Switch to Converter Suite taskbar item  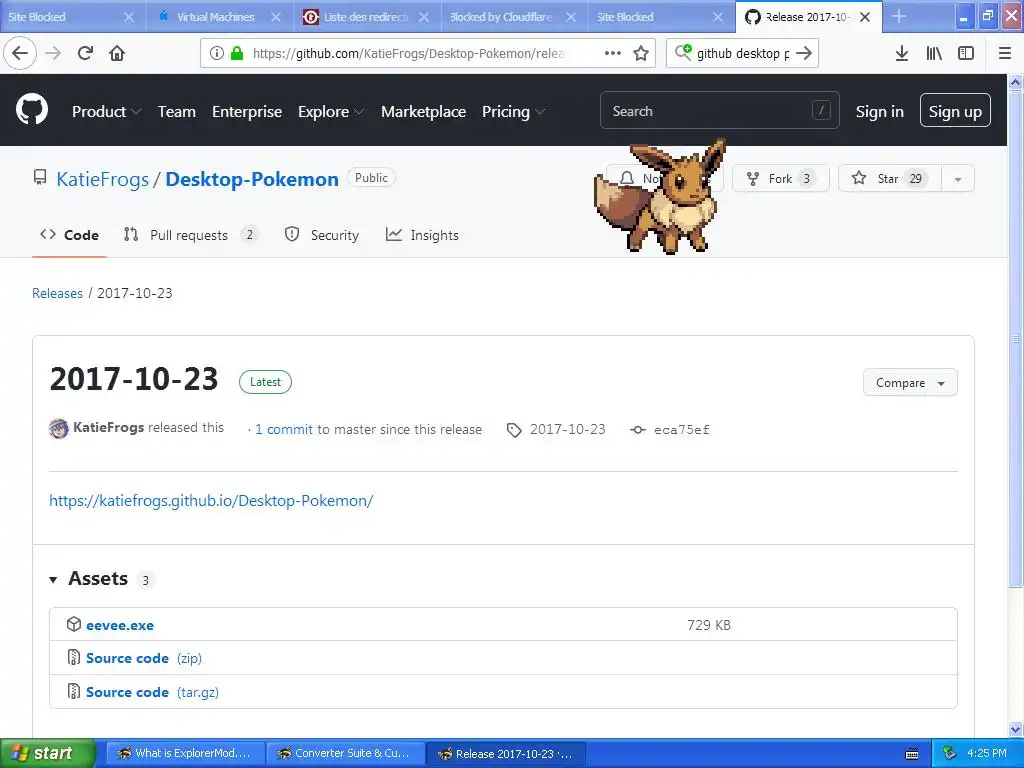pos(346,754)
